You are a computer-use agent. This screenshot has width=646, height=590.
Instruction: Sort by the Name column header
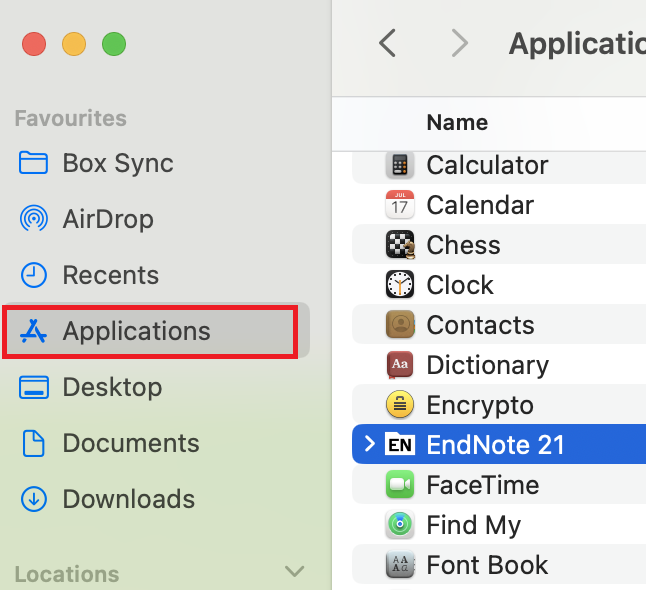(457, 123)
